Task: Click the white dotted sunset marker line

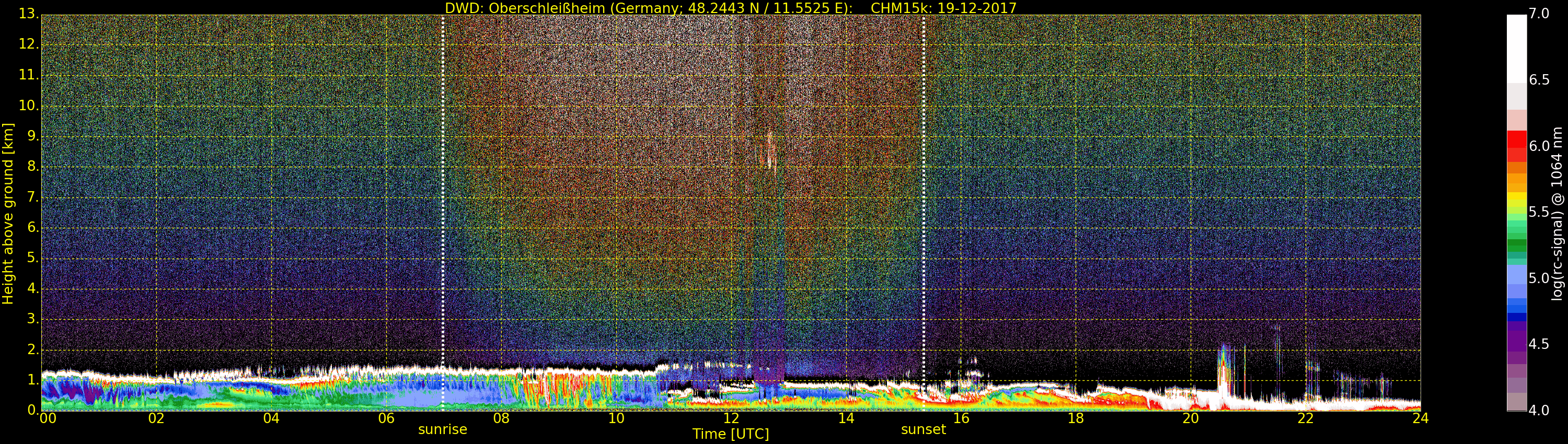Action: pyautogui.click(x=924, y=213)
